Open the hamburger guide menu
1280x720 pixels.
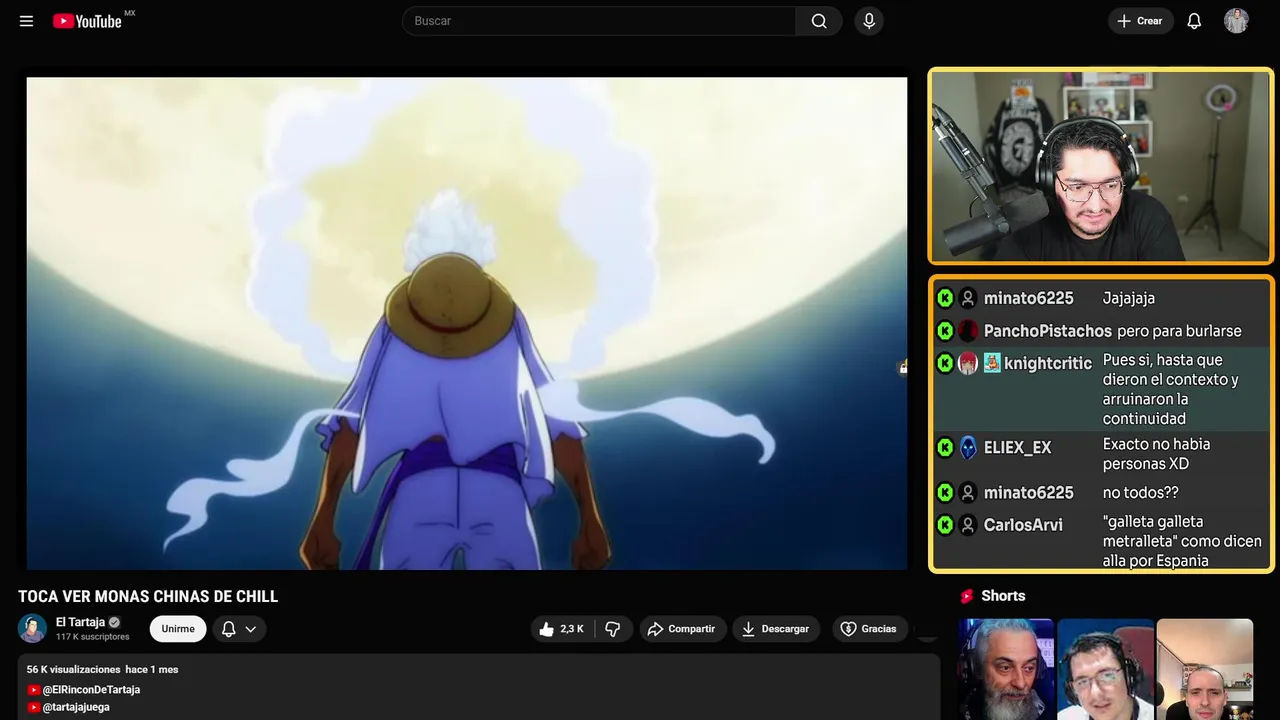tap(26, 21)
